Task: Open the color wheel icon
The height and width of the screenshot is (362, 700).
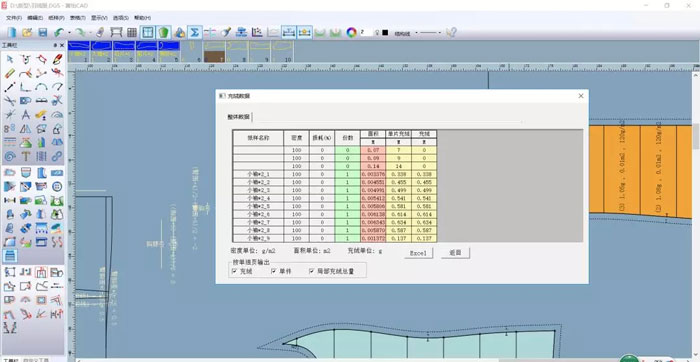Action: tap(352, 32)
